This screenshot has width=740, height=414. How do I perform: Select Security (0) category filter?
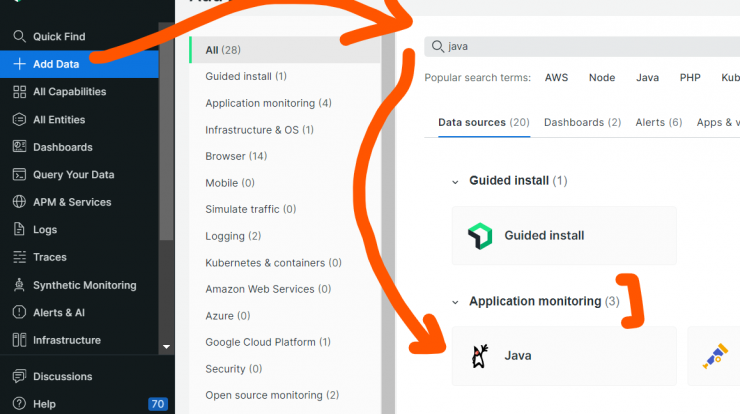pos(234,369)
